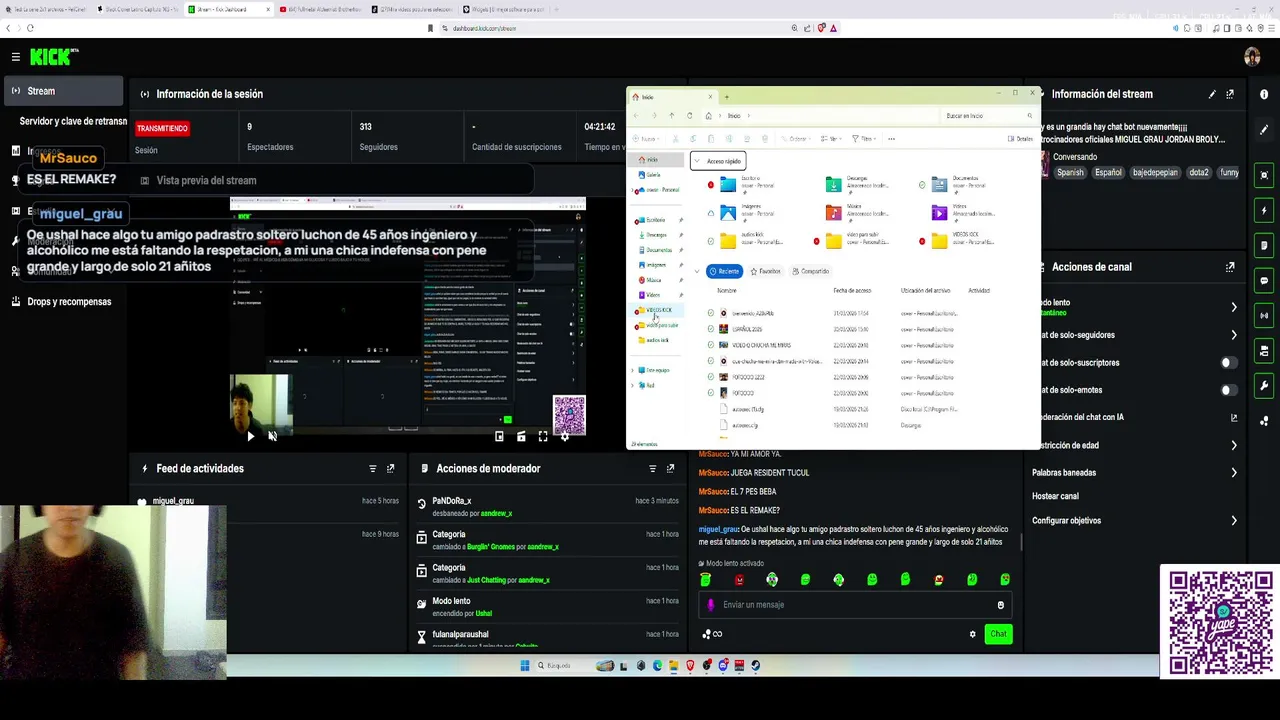Open chat settings gear icon
The width and height of the screenshot is (1280, 720).
(x=972, y=634)
